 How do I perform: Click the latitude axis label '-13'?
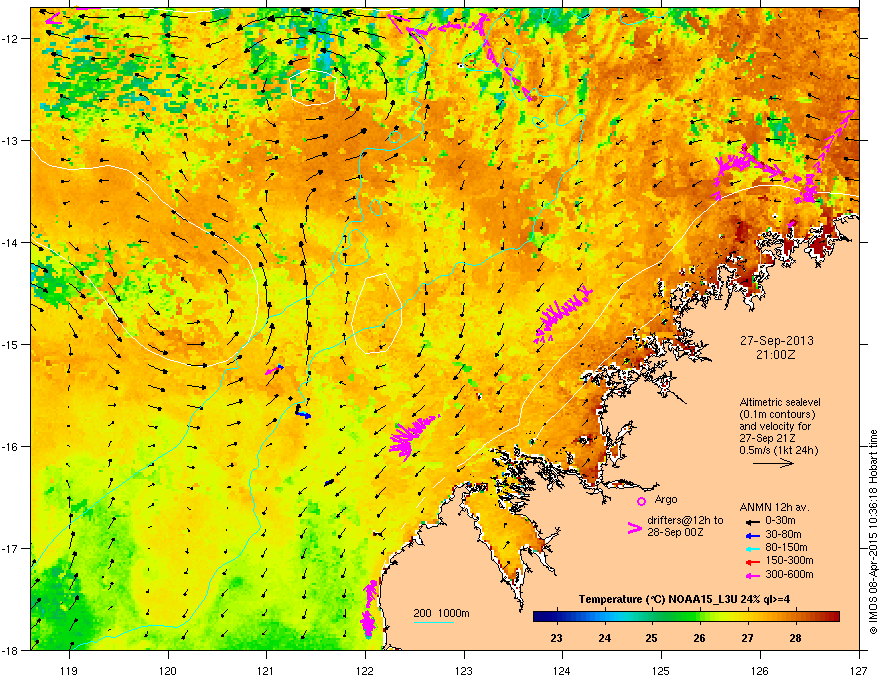click(x=11, y=141)
